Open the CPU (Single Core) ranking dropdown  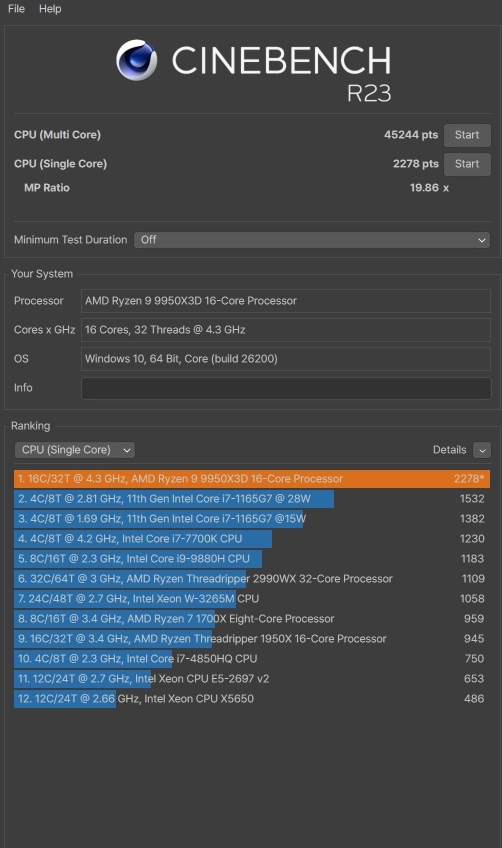coord(75,450)
